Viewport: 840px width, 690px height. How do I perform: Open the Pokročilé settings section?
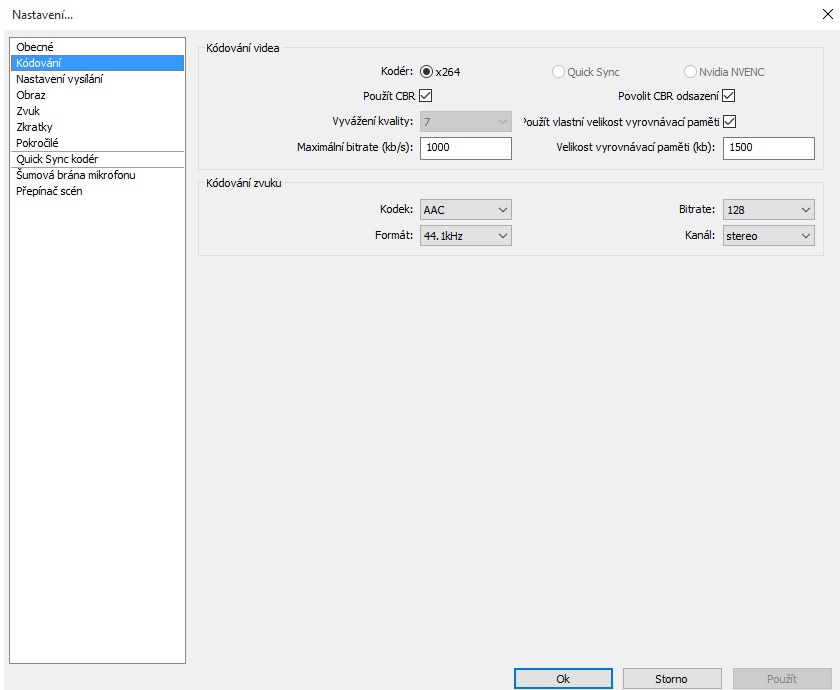tap(38, 143)
